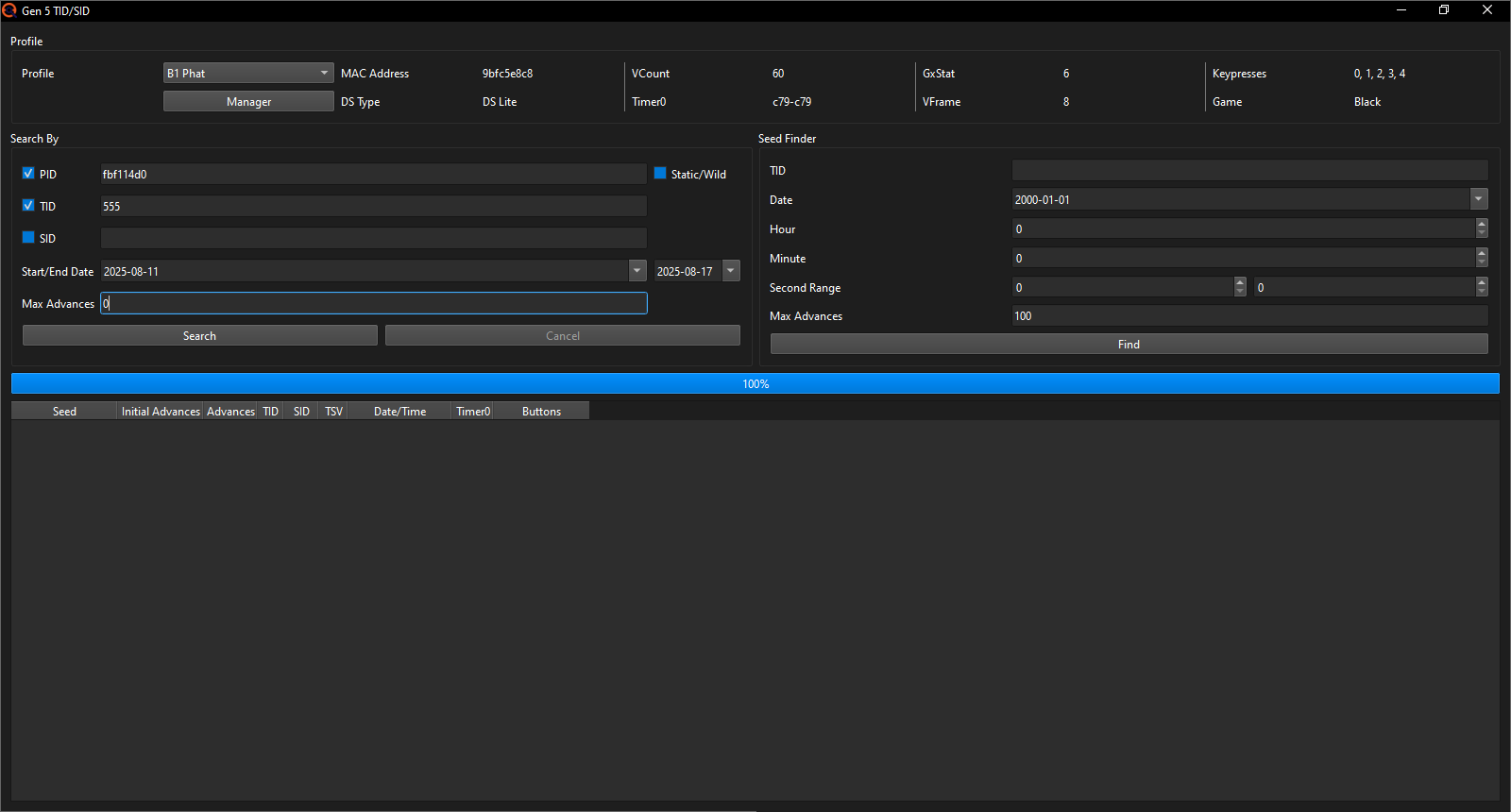The width and height of the screenshot is (1511, 812).
Task: Decrease the Minute spinner value
Action: tap(1482, 263)
